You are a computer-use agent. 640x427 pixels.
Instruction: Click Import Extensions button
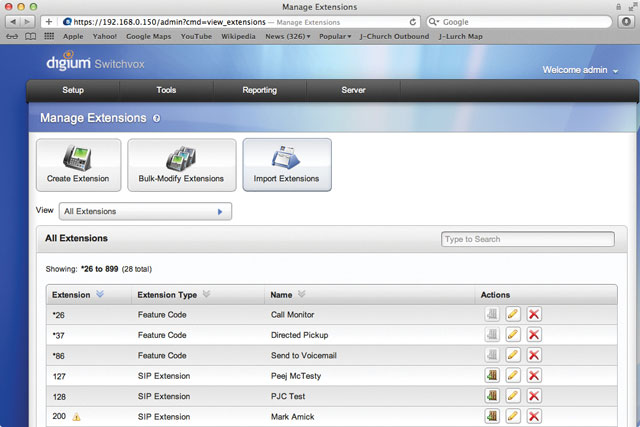tap(287, 165)
